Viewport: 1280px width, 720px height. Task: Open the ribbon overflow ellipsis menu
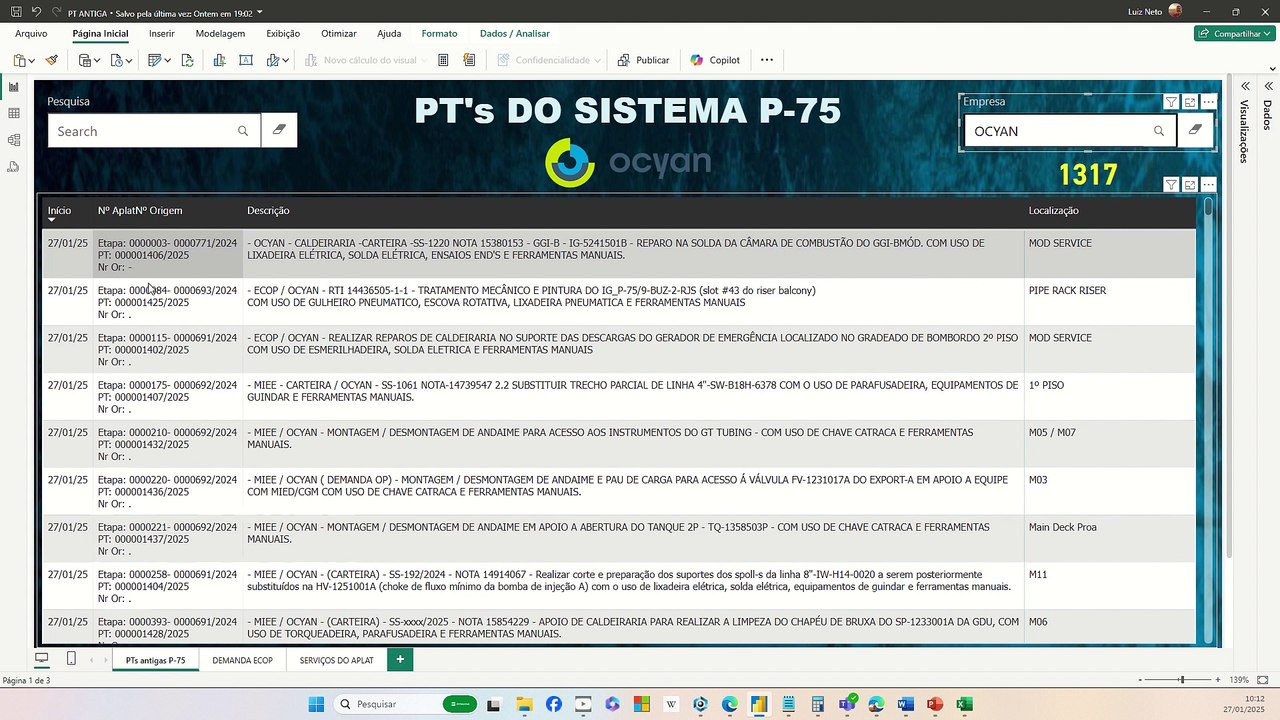[767, 60]
